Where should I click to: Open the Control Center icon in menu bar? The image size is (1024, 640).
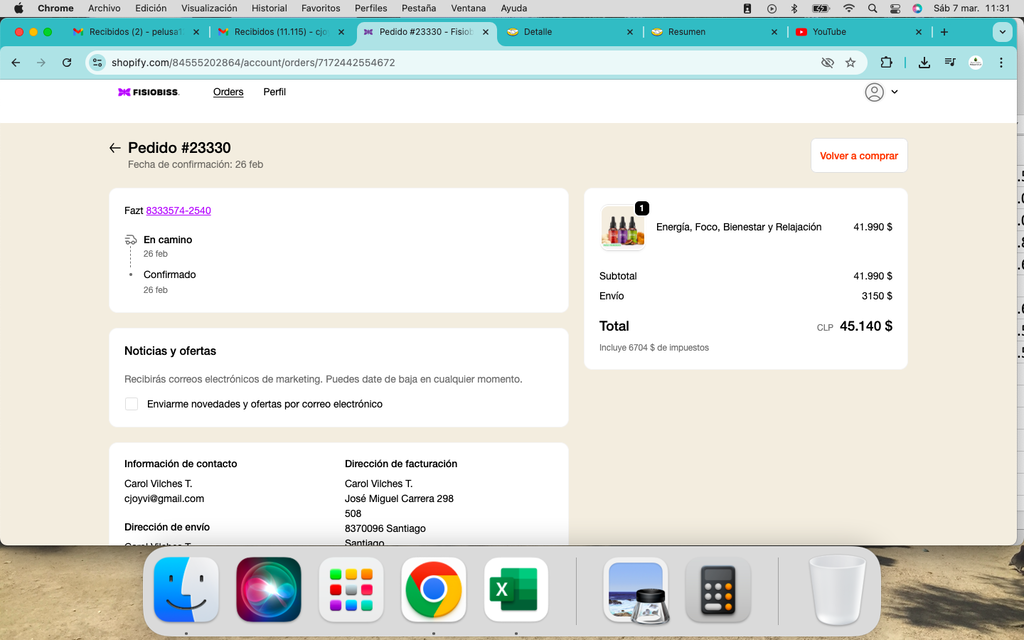pyautogui.click(x=895, y=8)
